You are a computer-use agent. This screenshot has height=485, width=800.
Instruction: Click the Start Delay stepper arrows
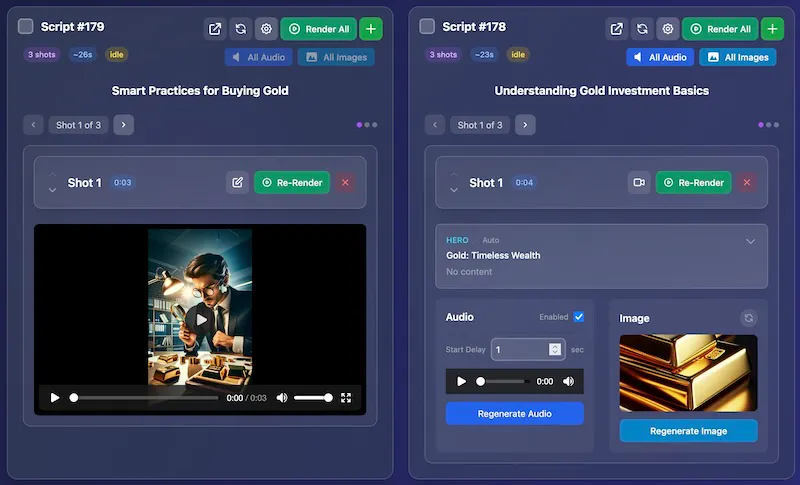coord(555,349)
